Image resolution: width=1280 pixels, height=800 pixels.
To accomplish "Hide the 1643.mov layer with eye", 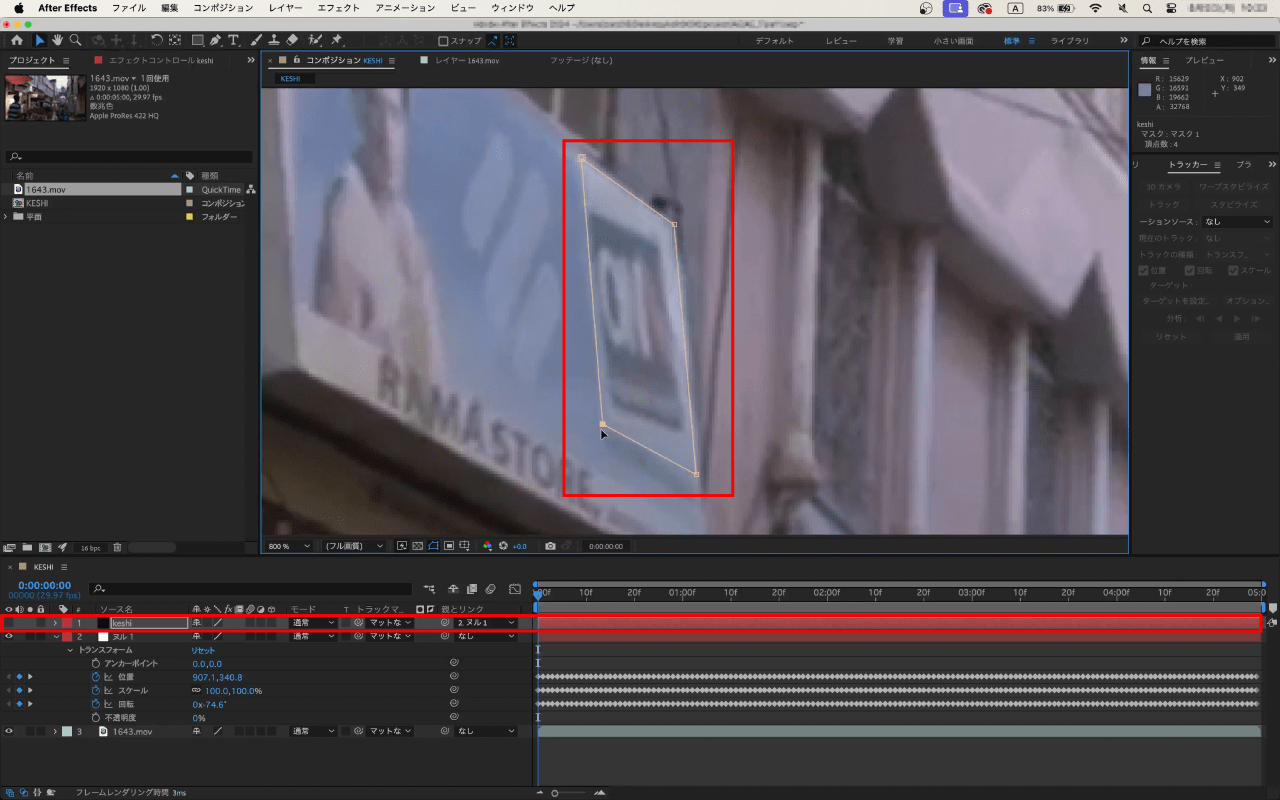I will pyautogui.click(x=9, y=731).
